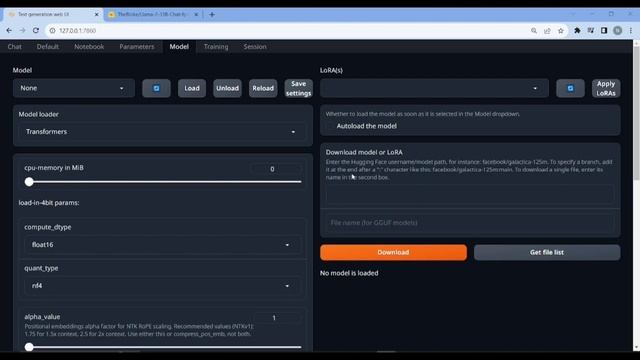Screen dimensions: 640x360
Task: Open the browser extensions puzzle icon
Action: 577,31
